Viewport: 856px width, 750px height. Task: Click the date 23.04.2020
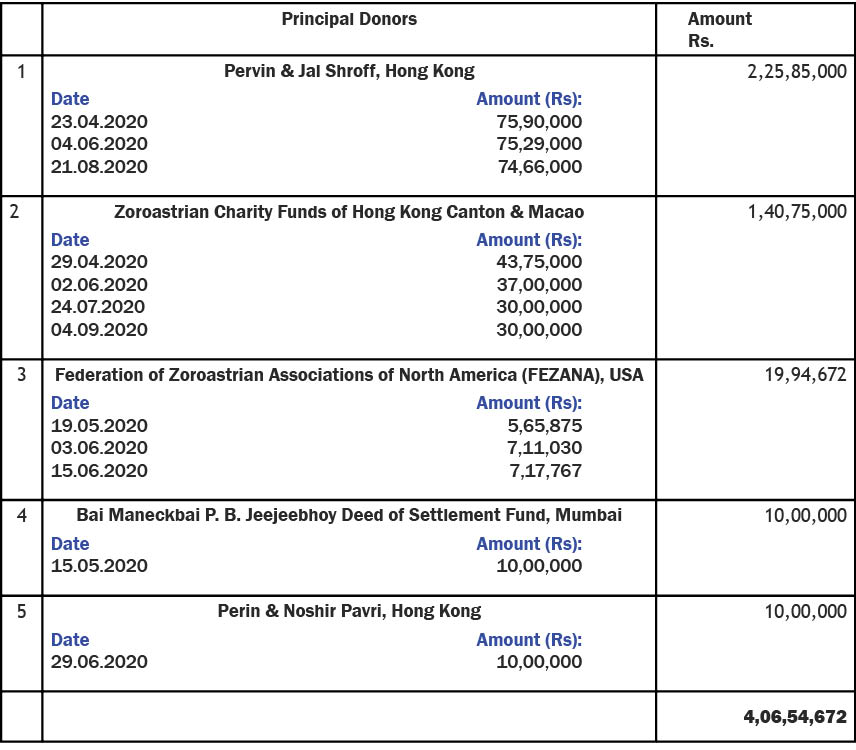tap(99, 121)
